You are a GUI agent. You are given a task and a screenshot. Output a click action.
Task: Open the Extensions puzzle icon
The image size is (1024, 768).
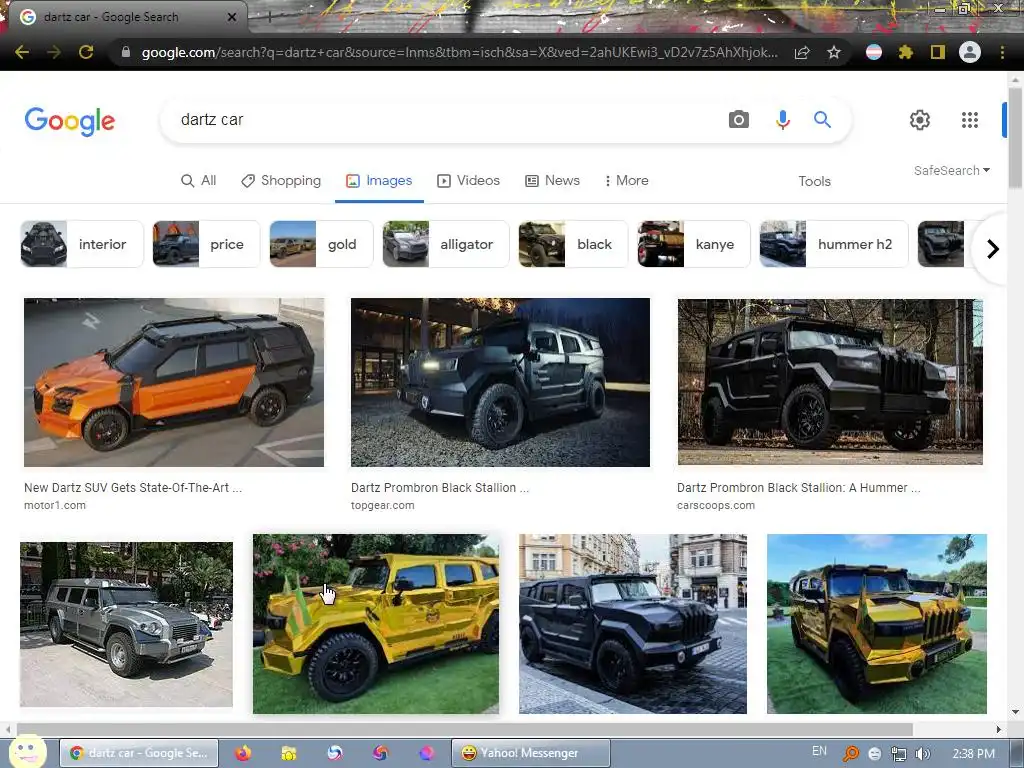[905, 52]
